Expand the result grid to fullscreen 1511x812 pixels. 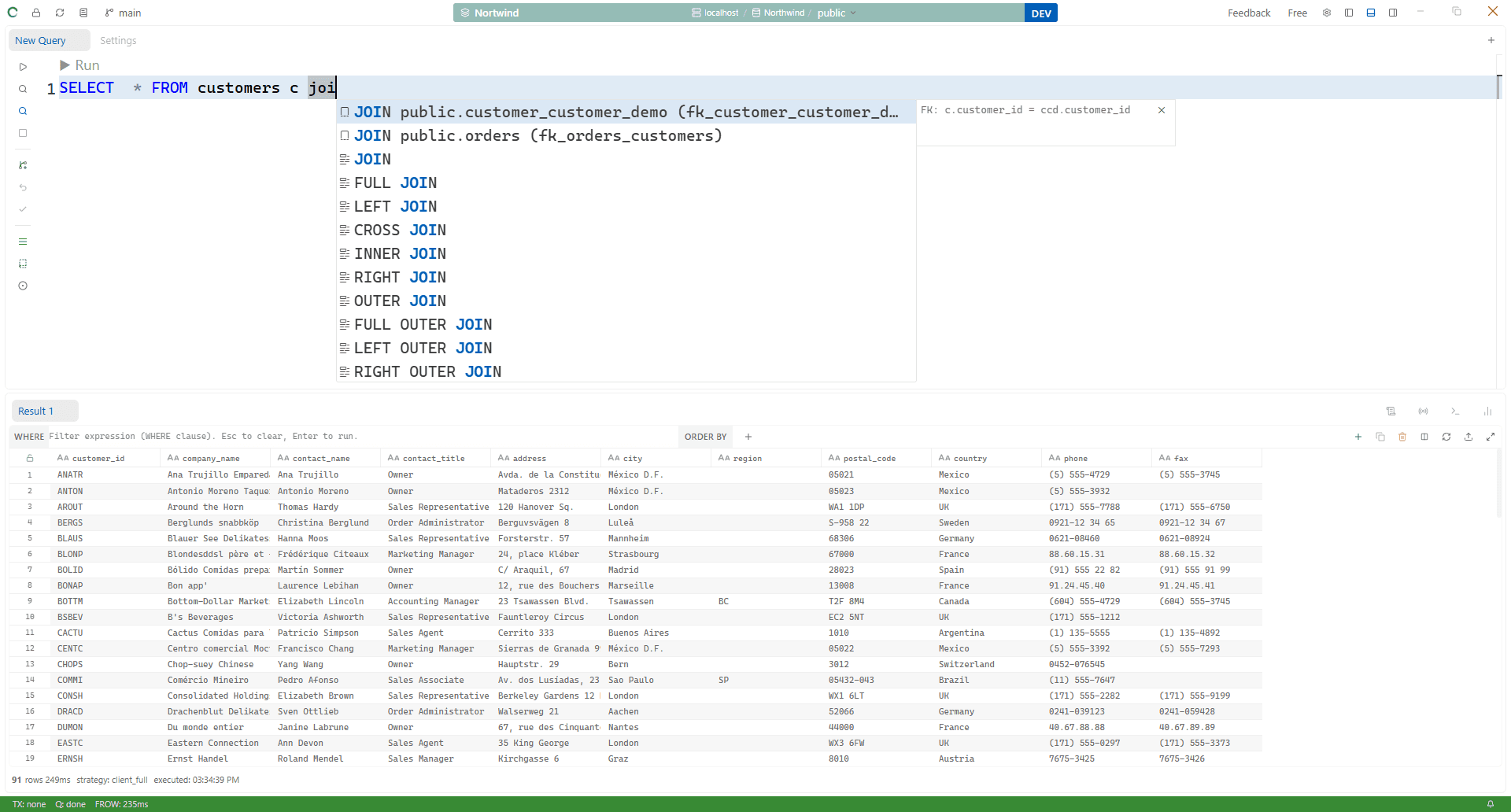1491,437
